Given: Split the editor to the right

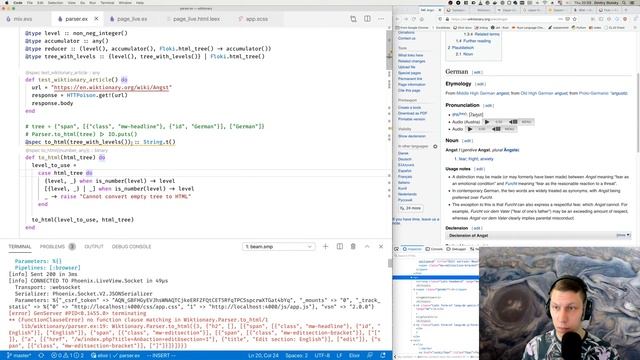Looking at the screenshot, I should [367, 19].
